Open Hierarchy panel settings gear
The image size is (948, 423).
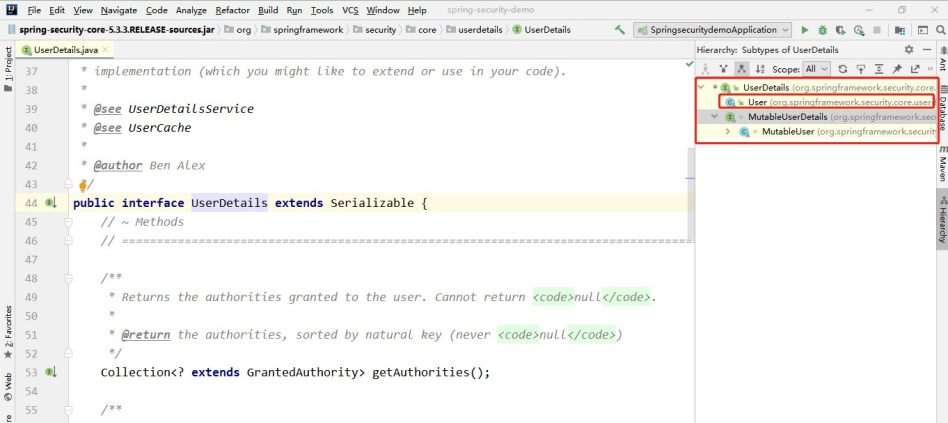click(x=908, y=49)
